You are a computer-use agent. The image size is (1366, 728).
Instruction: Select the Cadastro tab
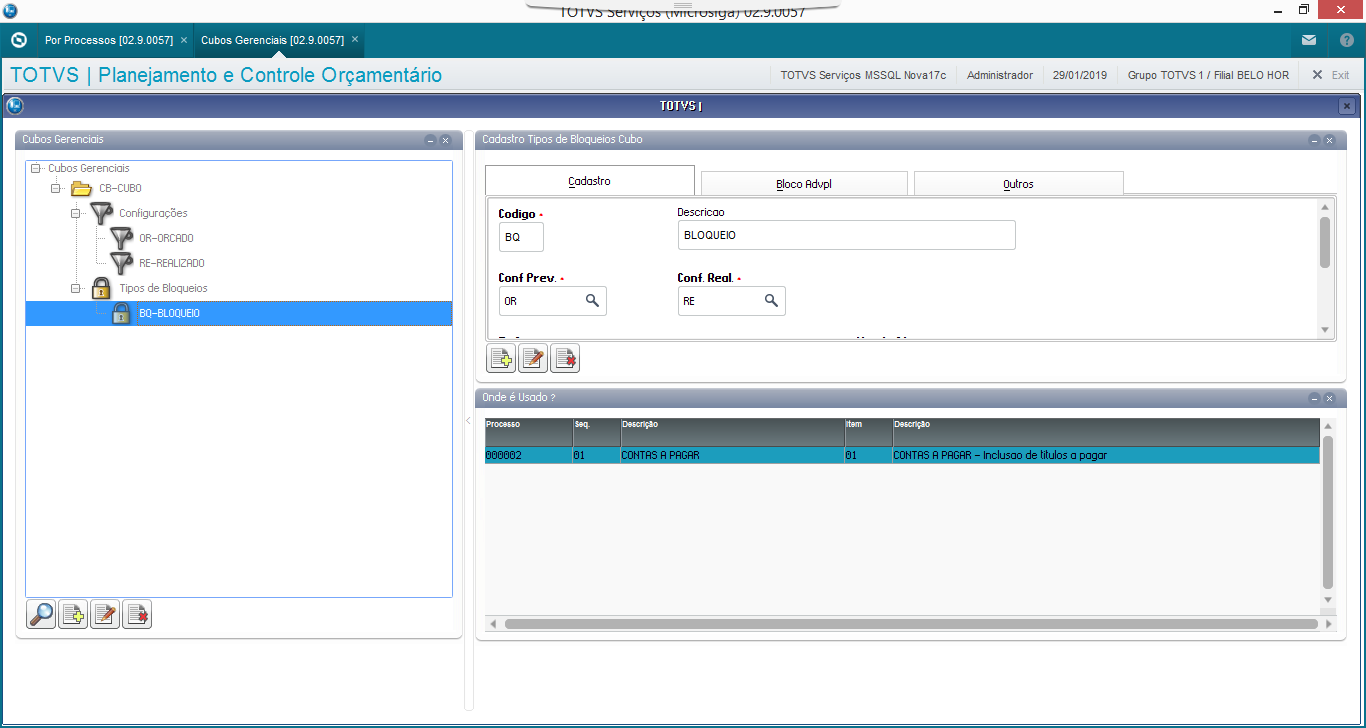tap(590, 181)
